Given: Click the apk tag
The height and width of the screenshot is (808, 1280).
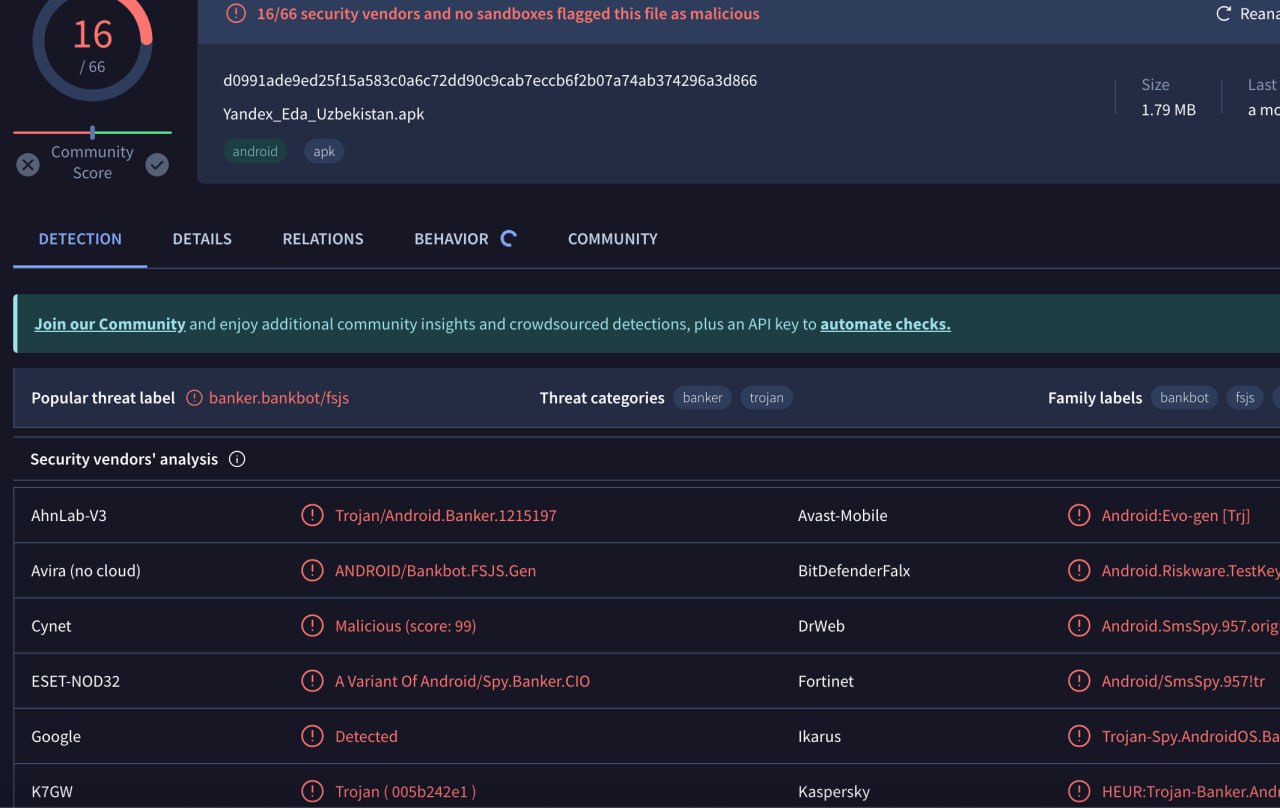Looking at the screenshot, I should (324, 151).
